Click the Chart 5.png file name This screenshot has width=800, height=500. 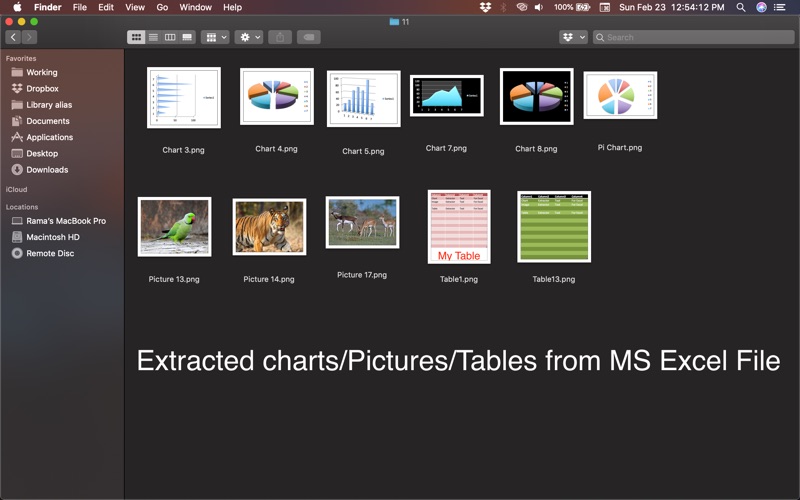pos(363,152)
